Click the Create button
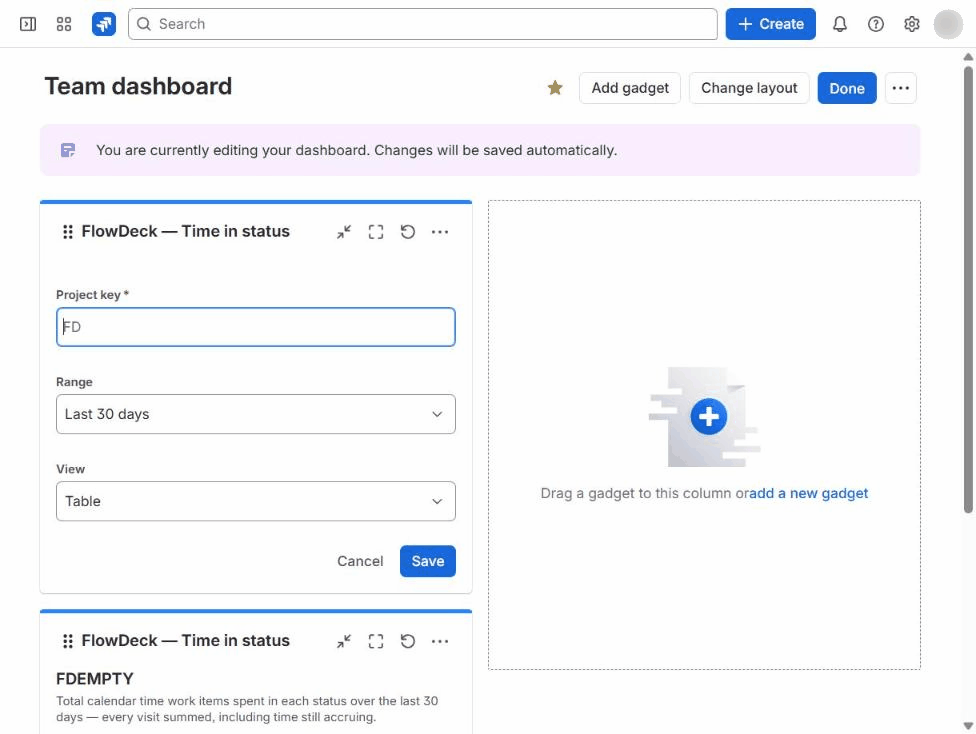Screen dimensions: 976x734 (x=770, y=24)
